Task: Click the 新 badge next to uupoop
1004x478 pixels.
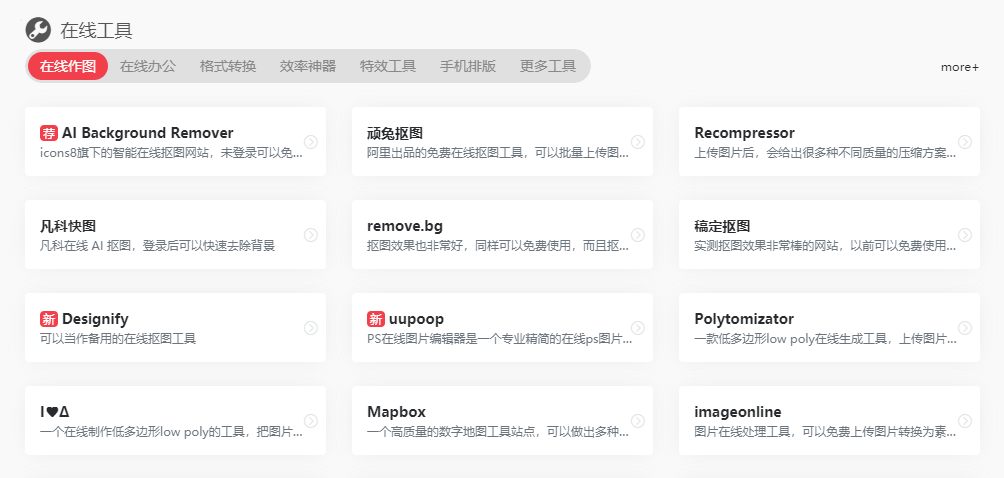Action: coord(376,319)
